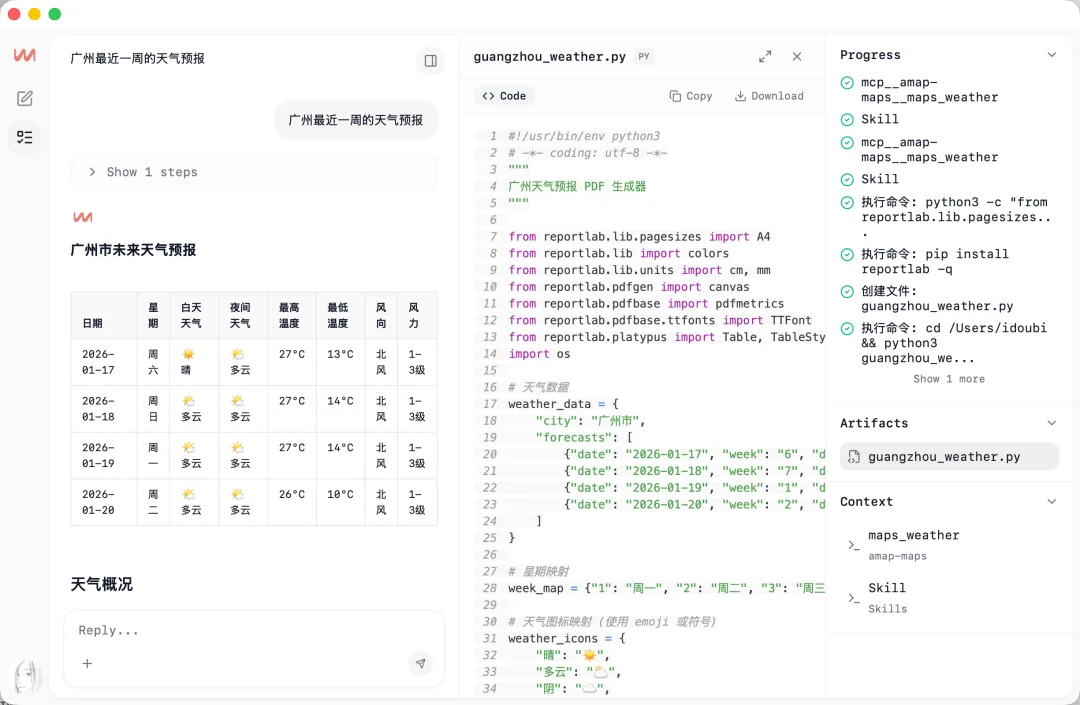Click the Skill terminal icon under Context
Image resolution: width=1080 pixels, height=705 pixels.
pyautogui.click(x=852, y=599)
